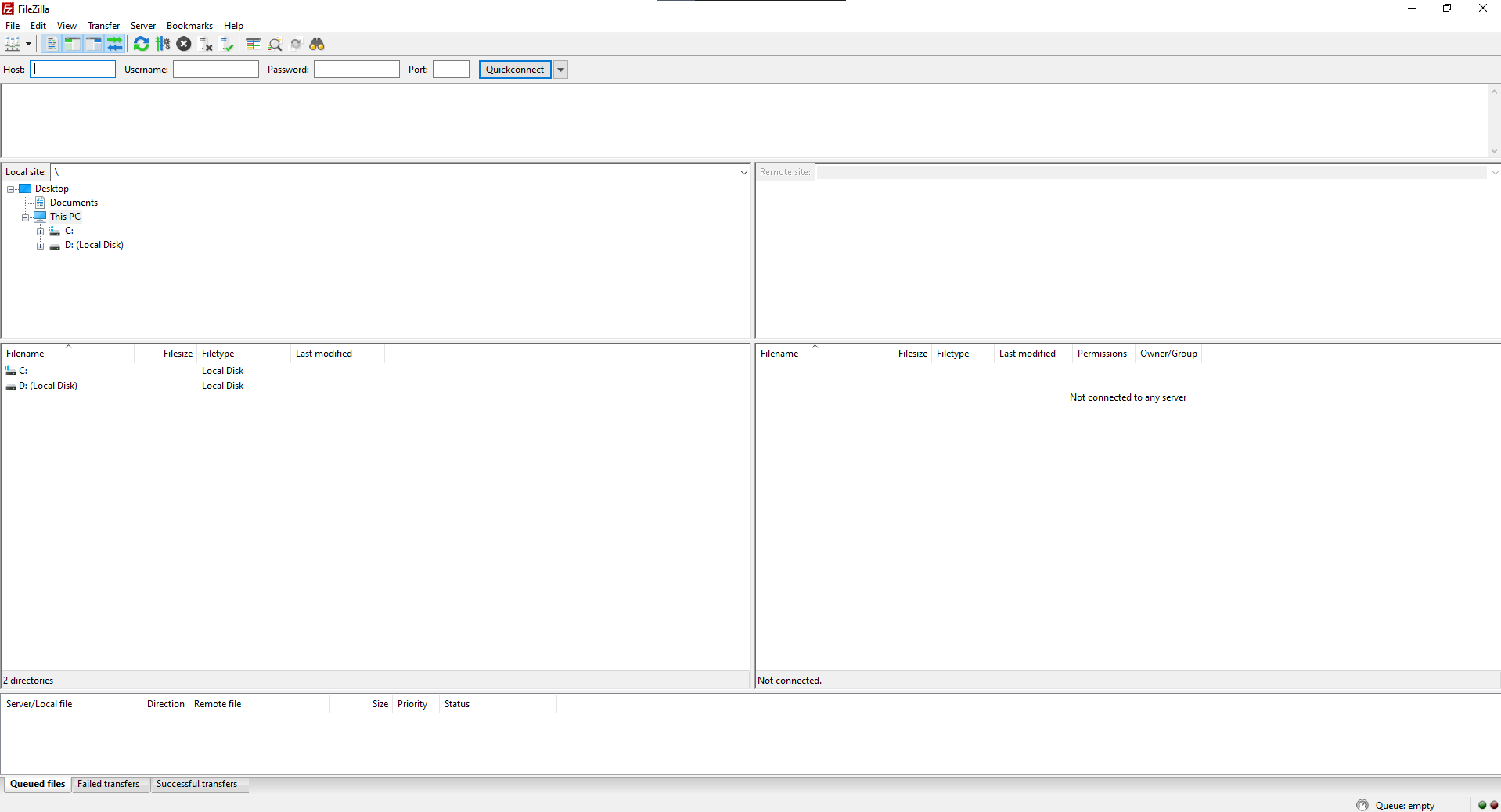Click the Quickconnect button
The height and width of the screenshot is (812, 1501).
point(515,70)
